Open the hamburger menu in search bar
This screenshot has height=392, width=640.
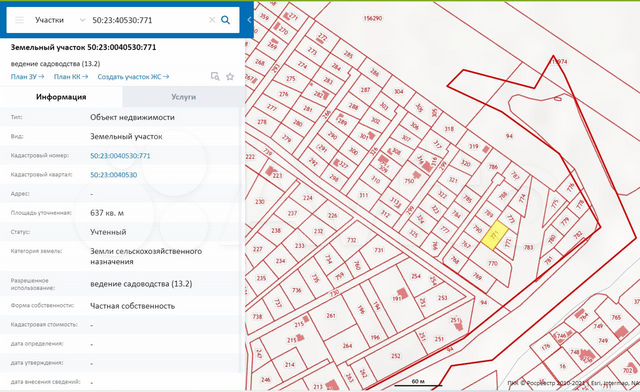[x=19, y=20]
